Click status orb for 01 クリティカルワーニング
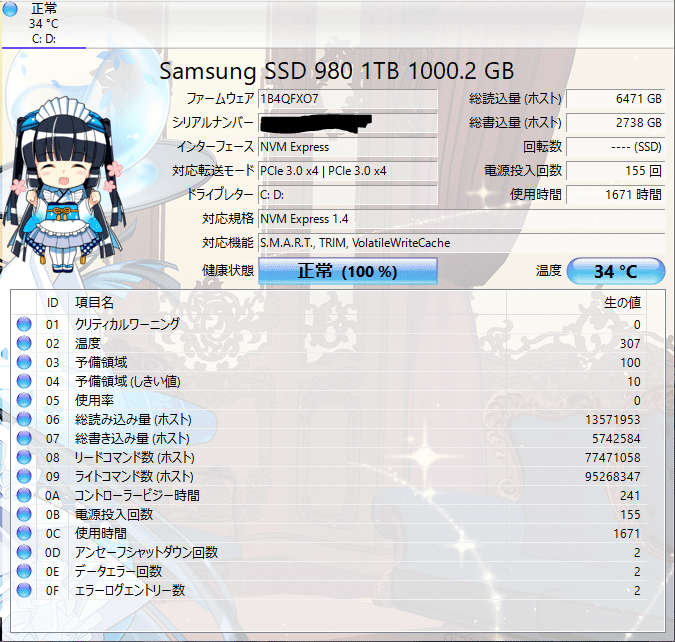Screen dimensions: 675x642 pos(24,324)
